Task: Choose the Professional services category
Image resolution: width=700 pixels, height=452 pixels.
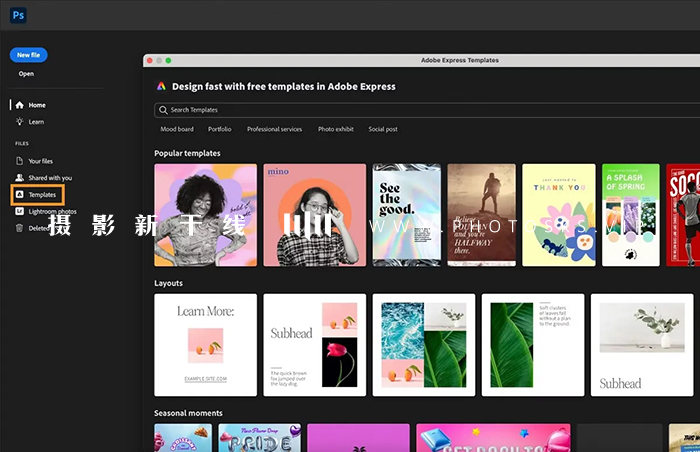Action: tap(274, 129)
